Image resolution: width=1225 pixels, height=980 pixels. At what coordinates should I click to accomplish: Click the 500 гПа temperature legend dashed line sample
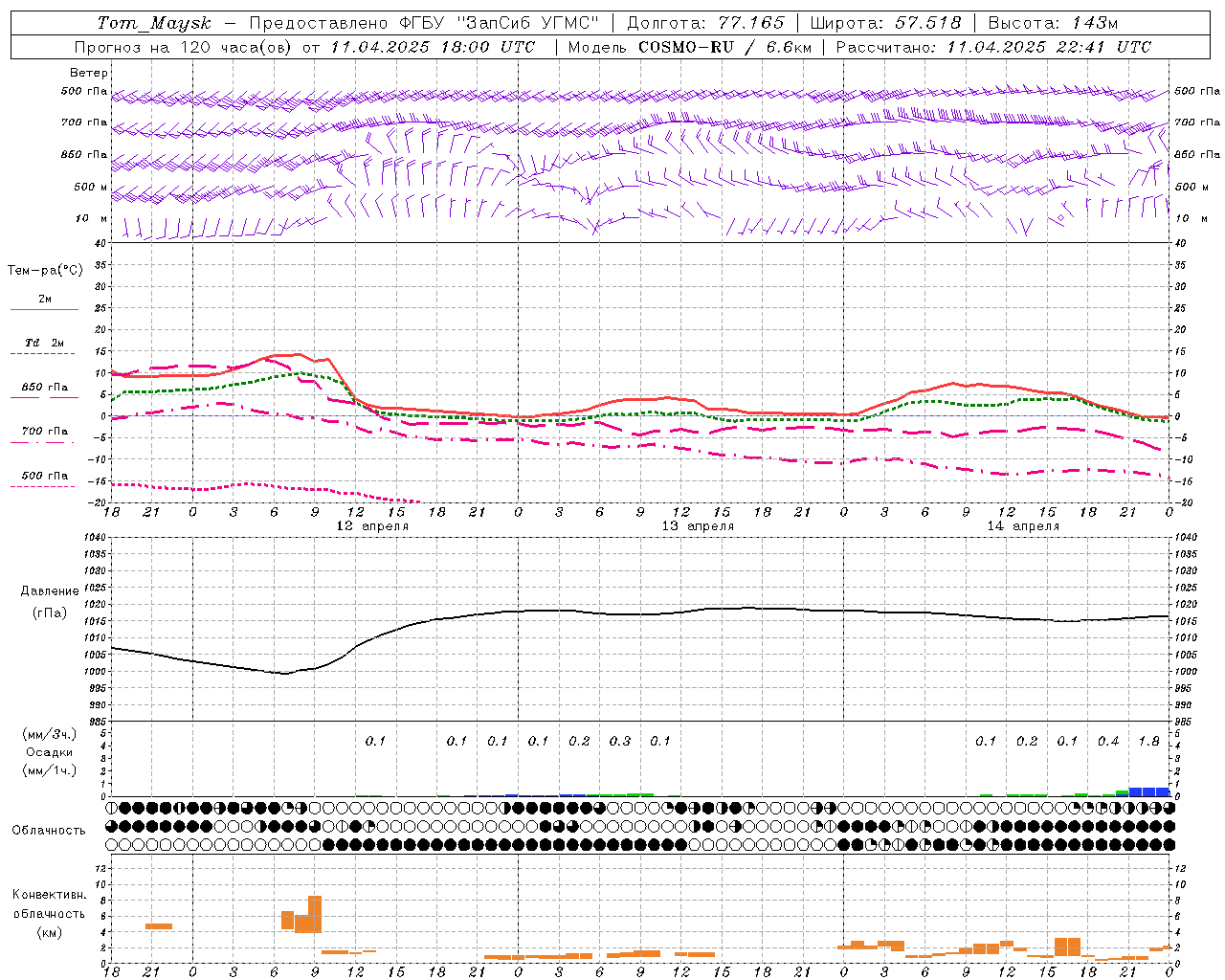tap(44, 486)
